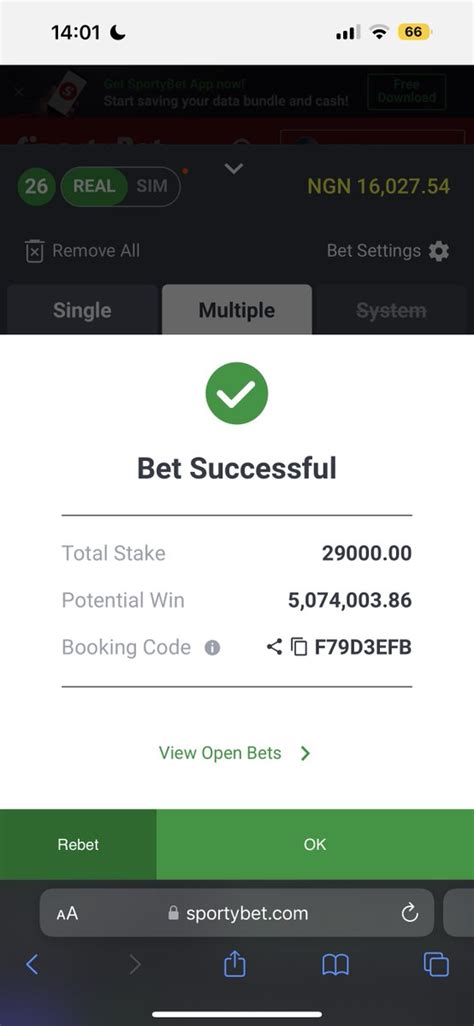This screenshot has height=1026, width=474.
Task: Tap the share icon beside booking code
Action: point(274,647)
